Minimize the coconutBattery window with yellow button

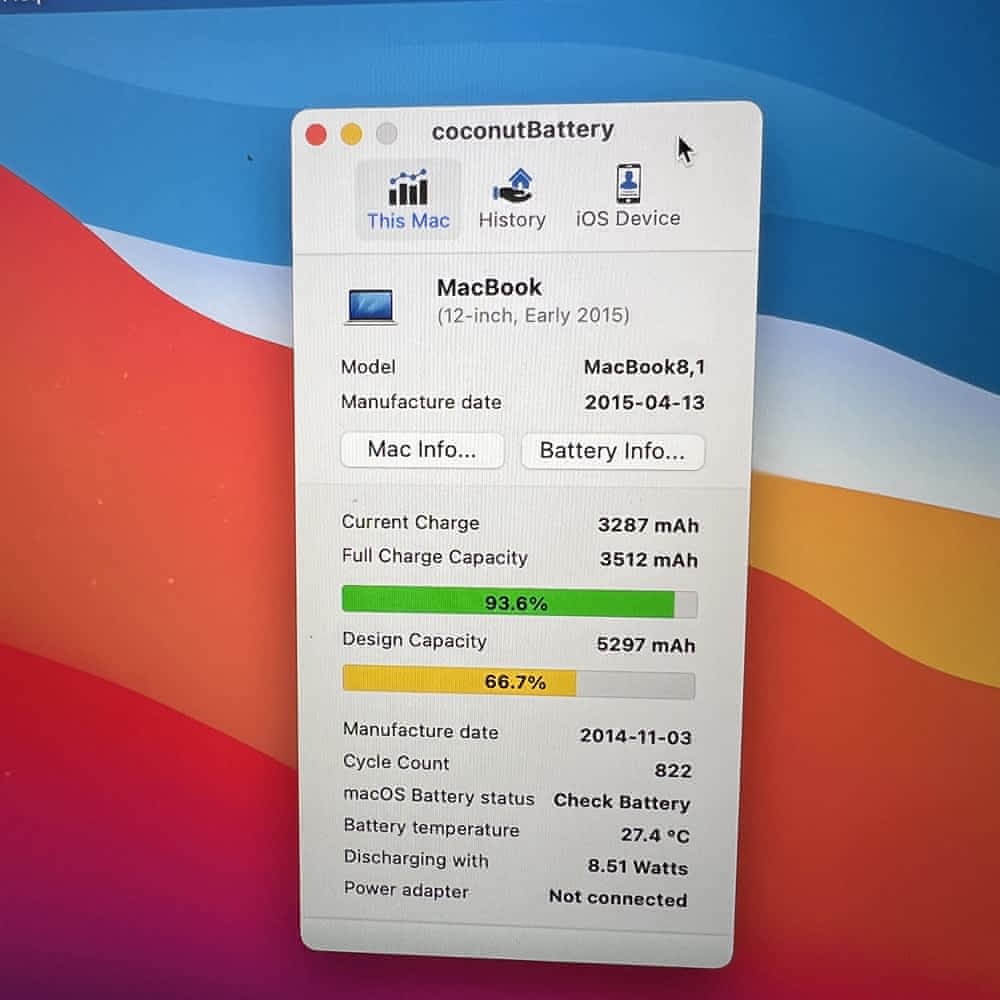tap(351, 135)
